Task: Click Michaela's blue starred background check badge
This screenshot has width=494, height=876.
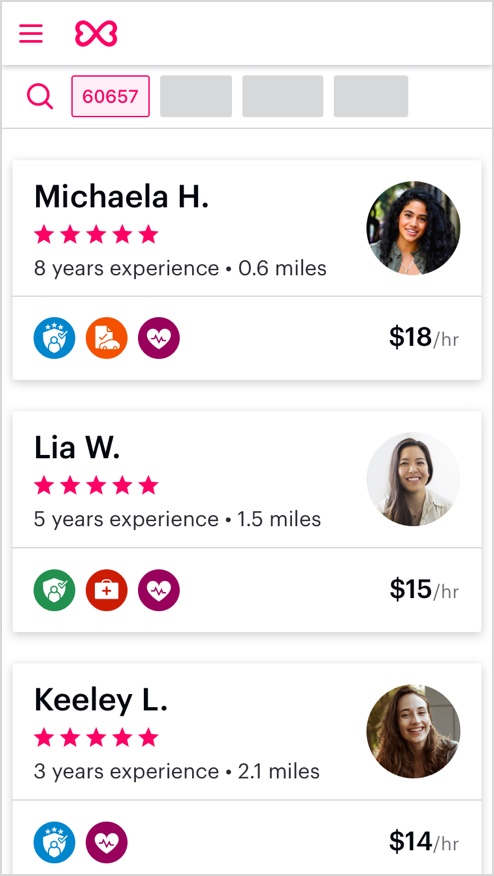Action: click(54, 338)
